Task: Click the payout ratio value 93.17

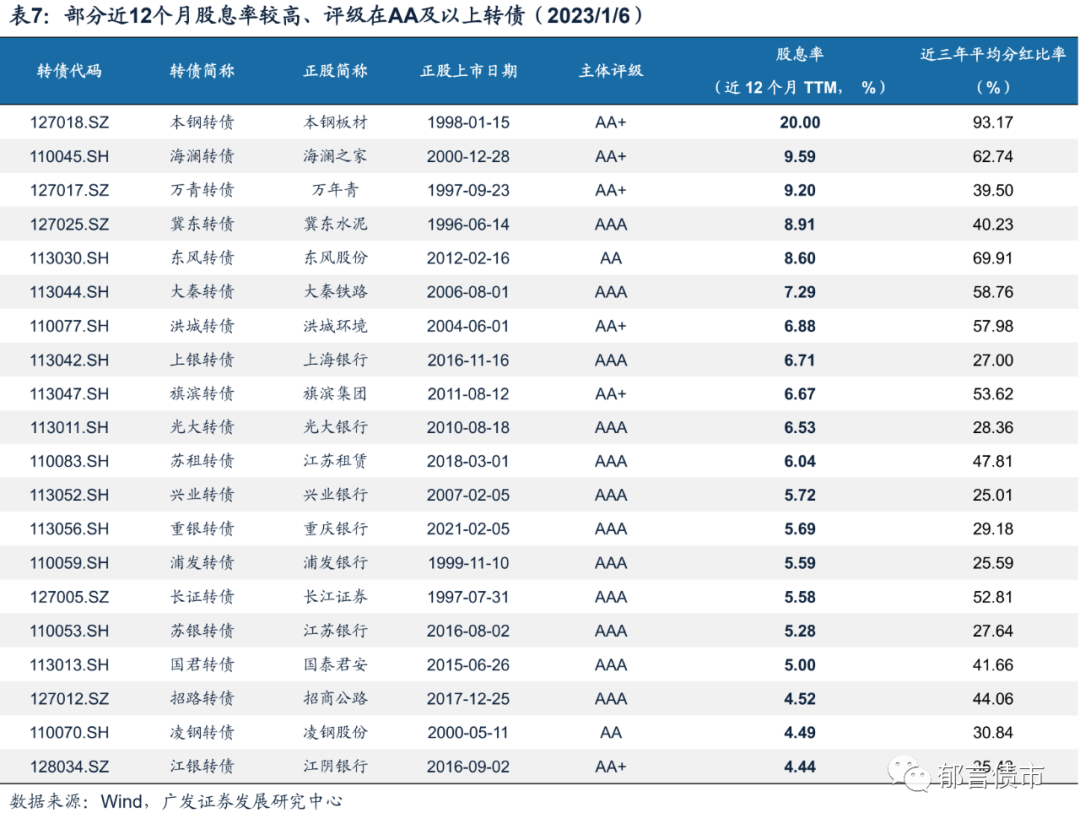Action: tap(993, 123)
